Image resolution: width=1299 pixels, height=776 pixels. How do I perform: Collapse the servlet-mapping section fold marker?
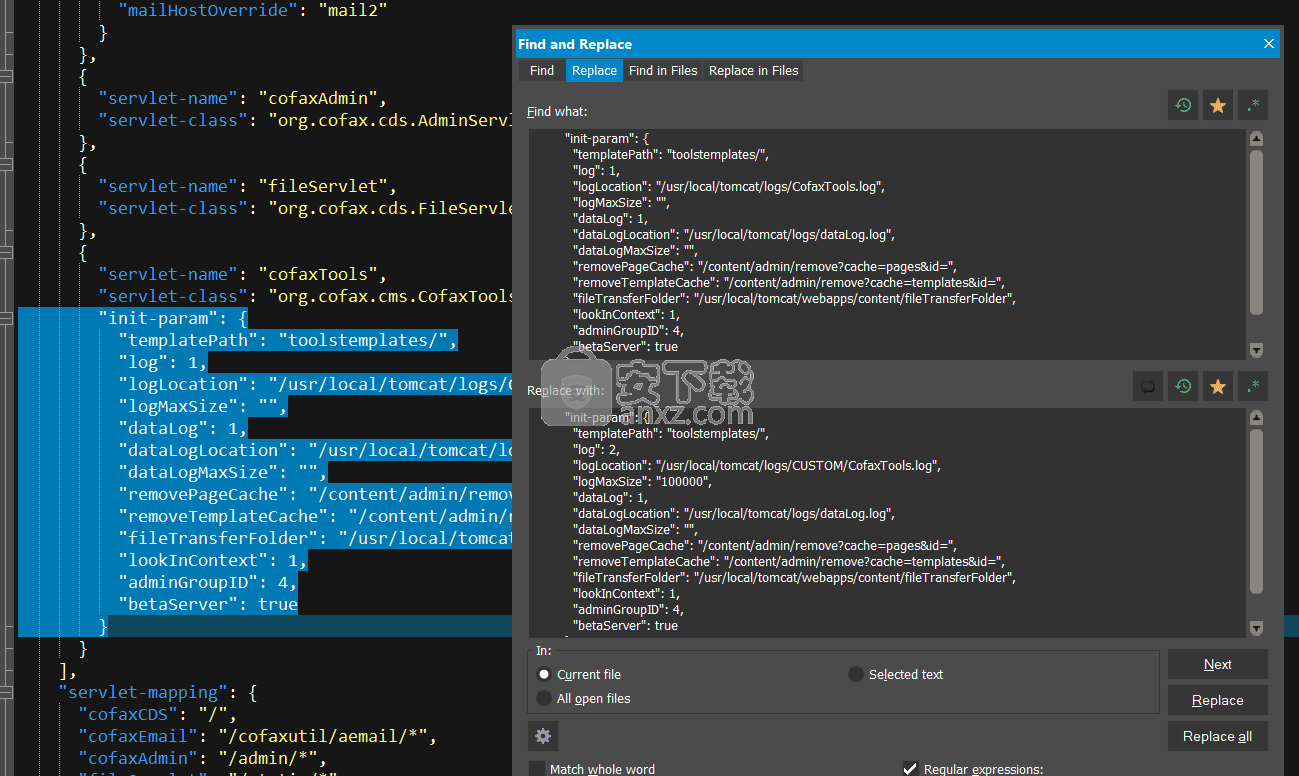click(x=6, y=692)
